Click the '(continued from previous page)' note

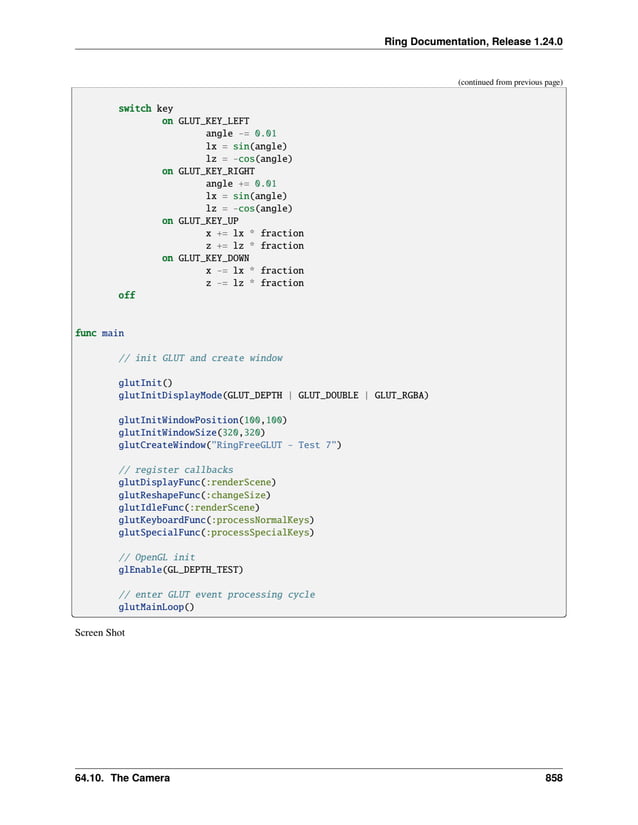[x=510, y=82]
